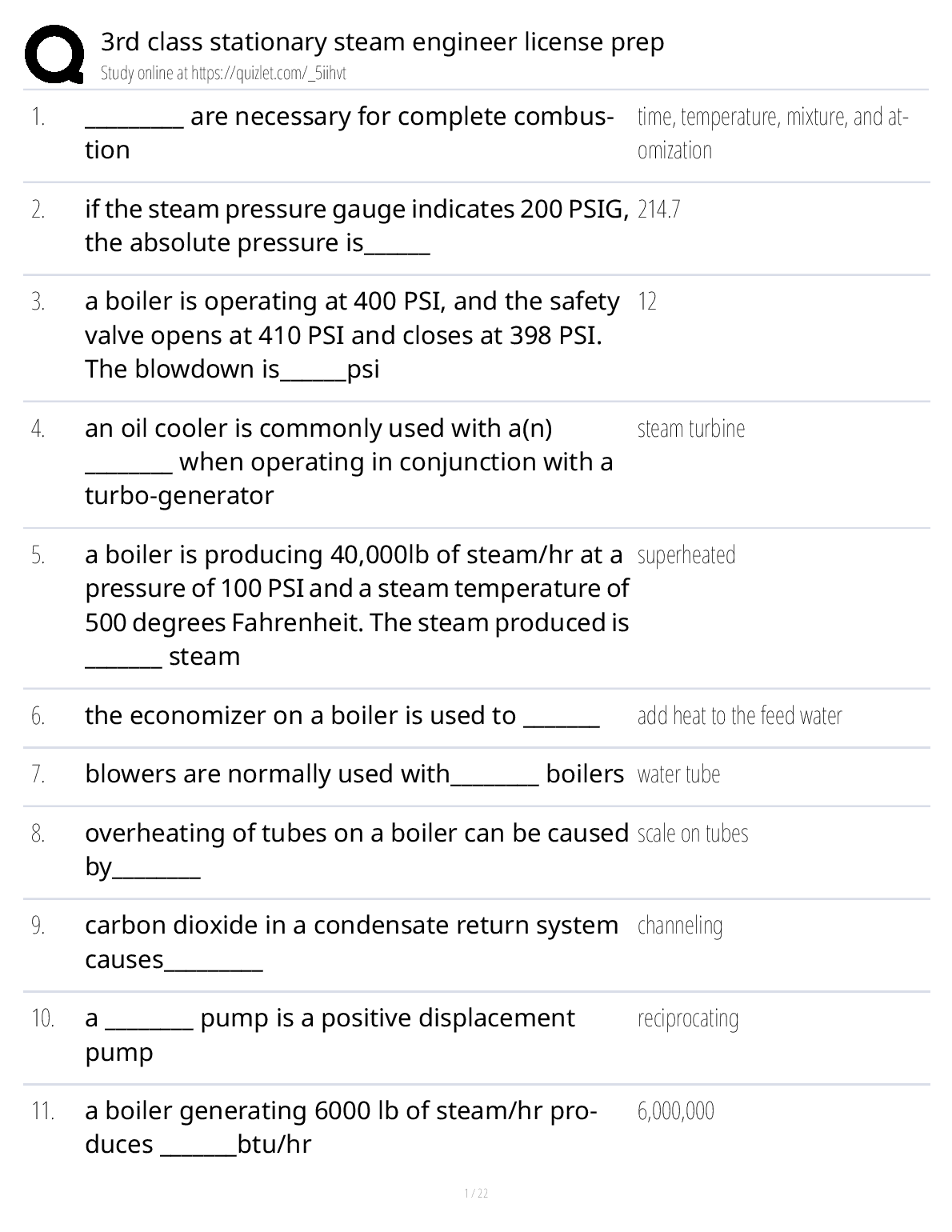Click the answer 'superheated'
This screenshot has width=952, height=1232.
pos(686,555)
